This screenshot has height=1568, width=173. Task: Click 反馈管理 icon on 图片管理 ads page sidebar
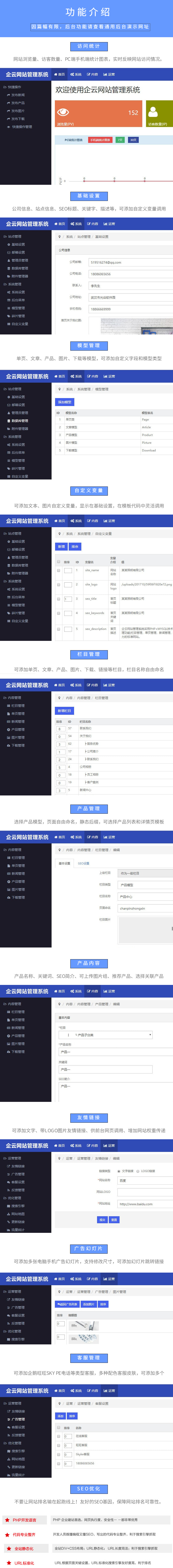tap(8, 1323)
